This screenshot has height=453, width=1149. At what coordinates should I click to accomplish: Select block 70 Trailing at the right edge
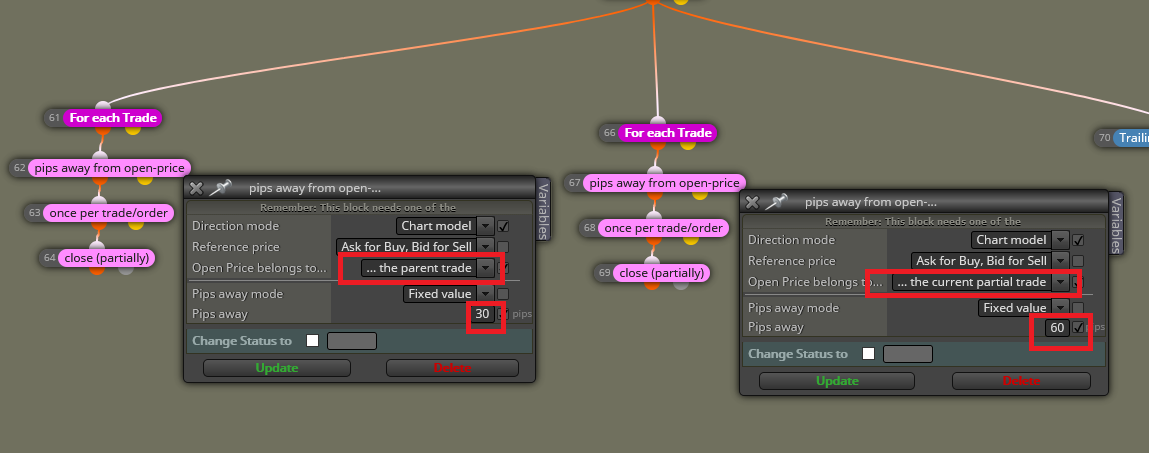pyautogui.click(x=1131, y=138)
